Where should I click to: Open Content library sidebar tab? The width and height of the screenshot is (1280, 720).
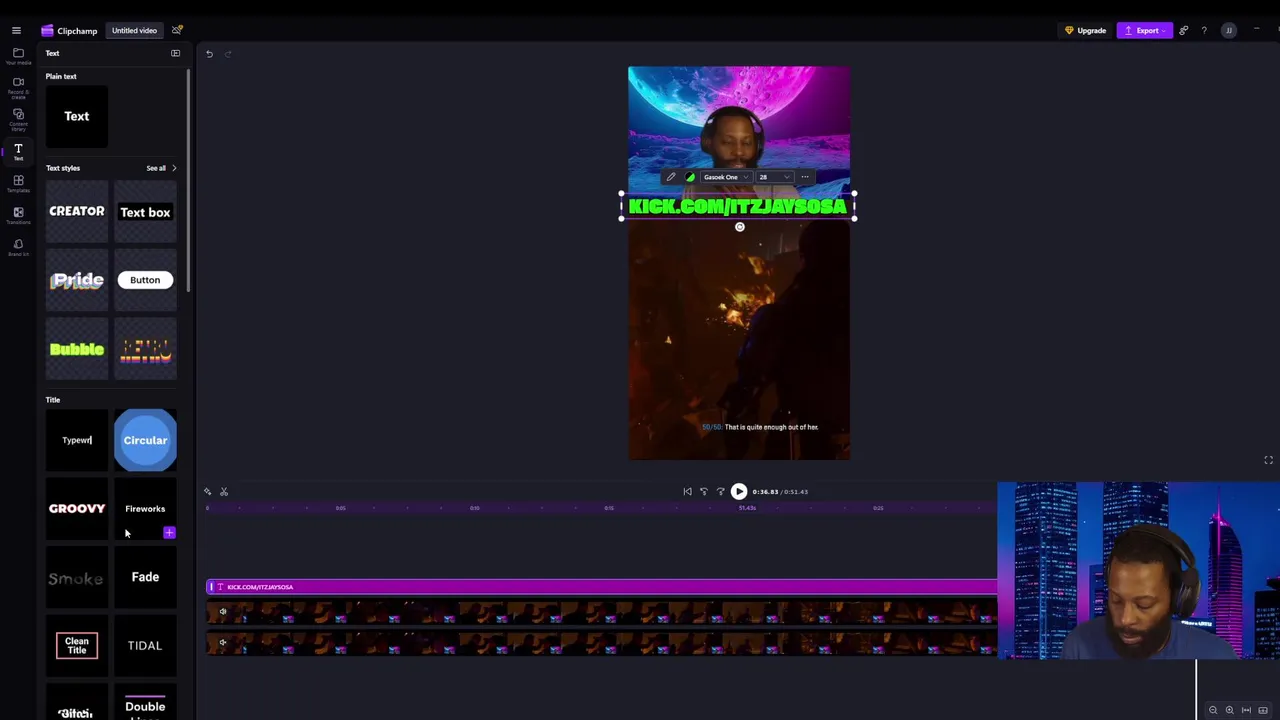18,120
